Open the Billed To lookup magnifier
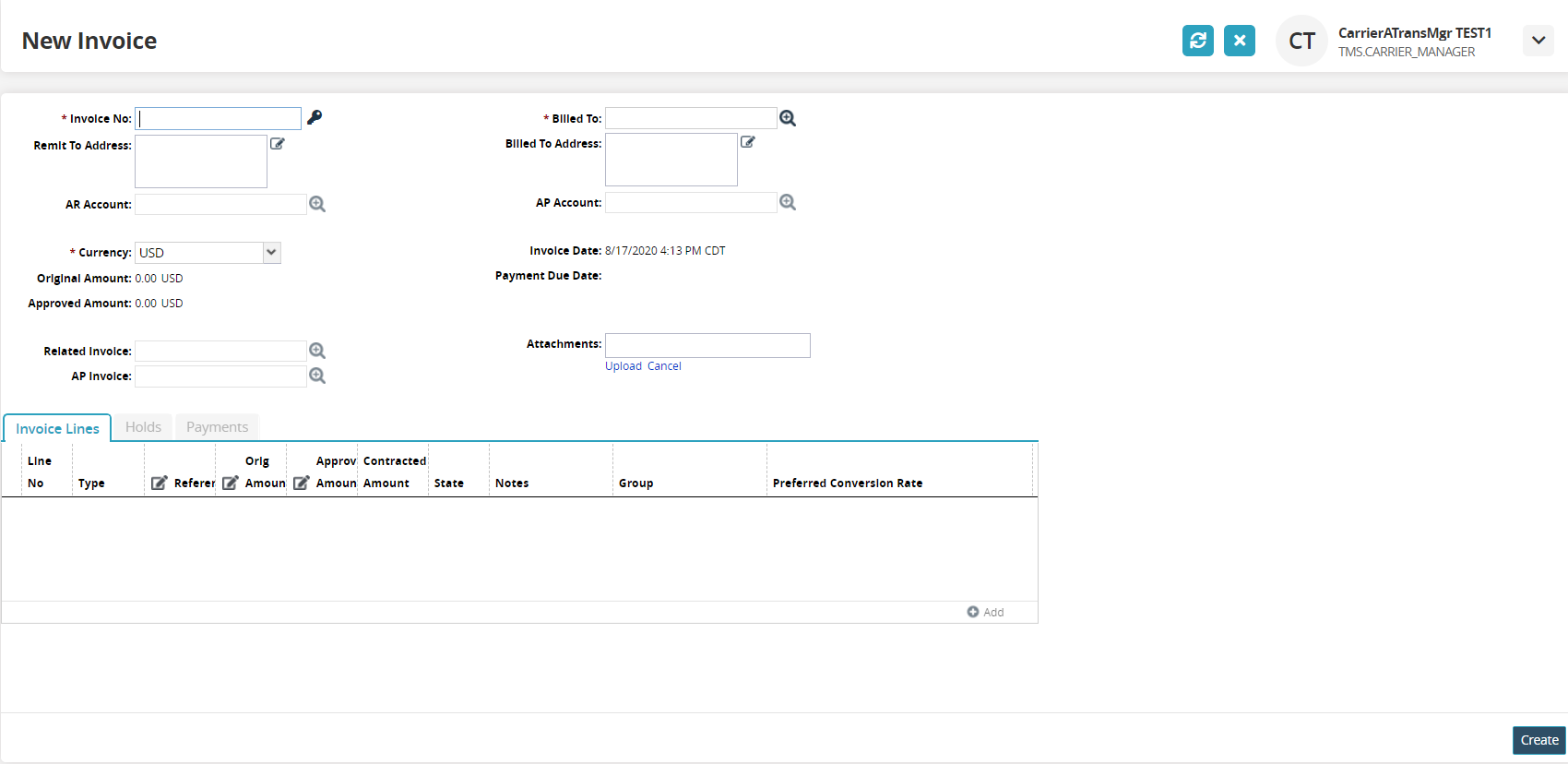The width and height of the screenshot is (1568, 764). (x=788, y=118)
